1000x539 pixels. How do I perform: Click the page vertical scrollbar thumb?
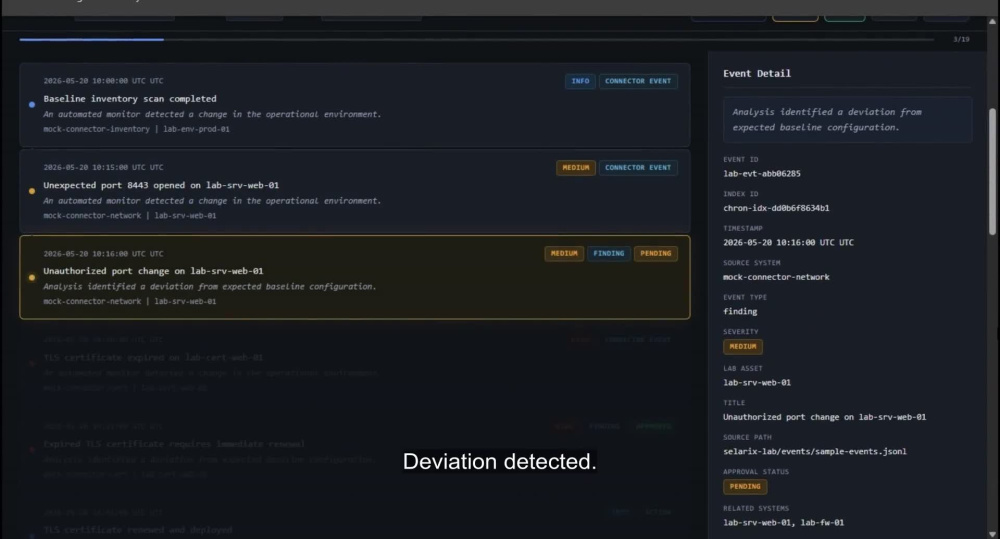point(992,172)
